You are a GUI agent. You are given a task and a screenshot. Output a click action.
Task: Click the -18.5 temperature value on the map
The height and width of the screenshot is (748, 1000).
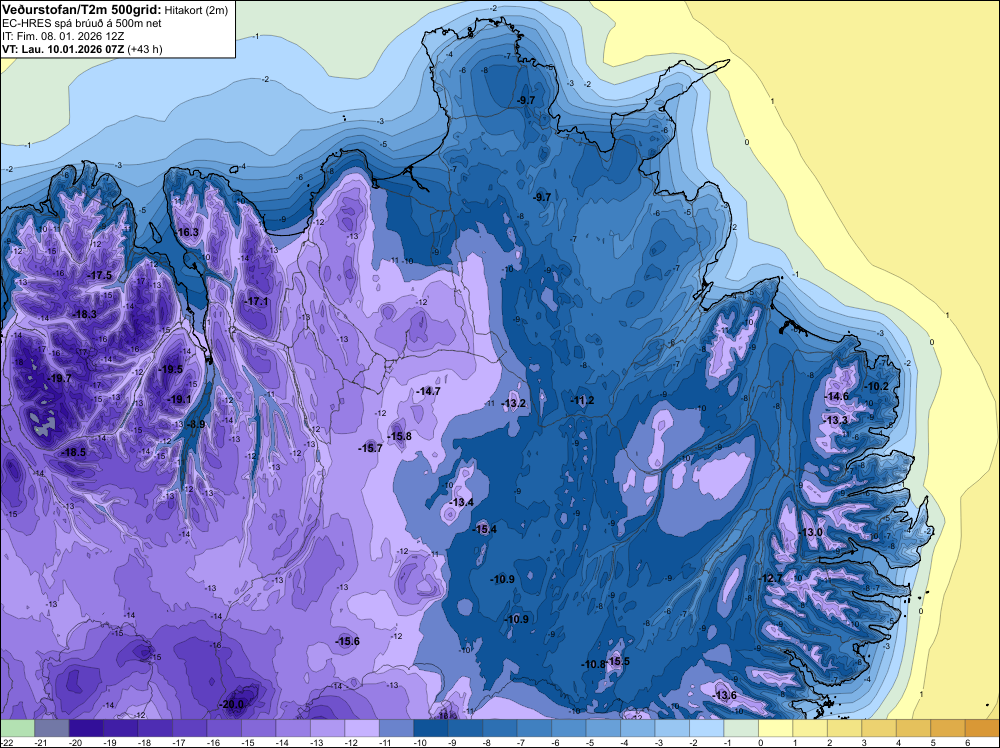click(73, 452)
